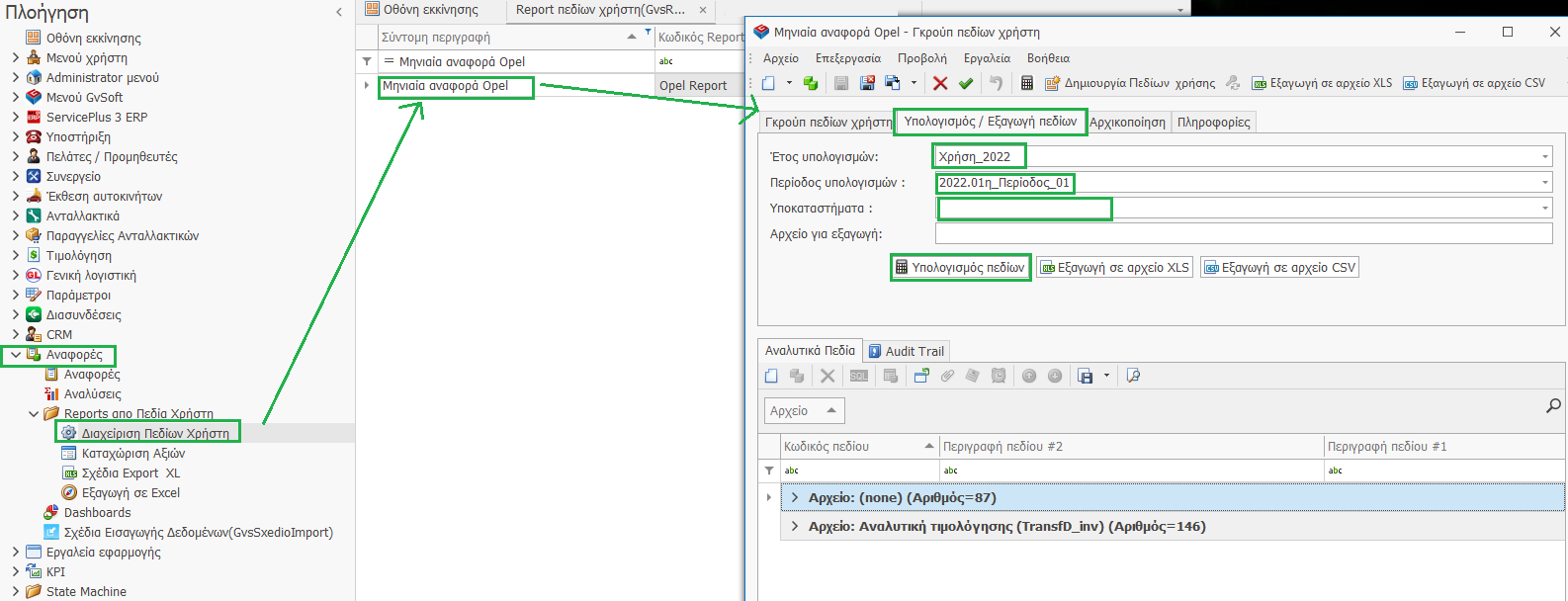Screen dimensions: 1568x601
Task: Click the Save layout icon in the lower toolbar
Action: tap(1086, 376)
